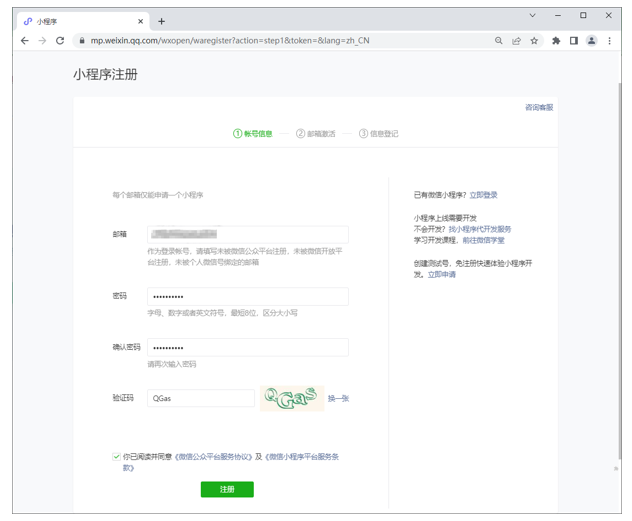Focus the 邮箱 email field
This screenshot has height=521, width=632.
pyautogui.click(x=247, y=234)
